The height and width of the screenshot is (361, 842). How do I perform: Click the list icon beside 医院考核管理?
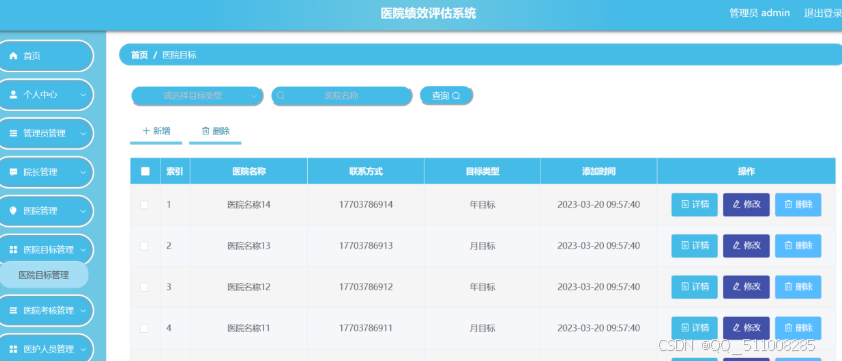pos(13,311)
